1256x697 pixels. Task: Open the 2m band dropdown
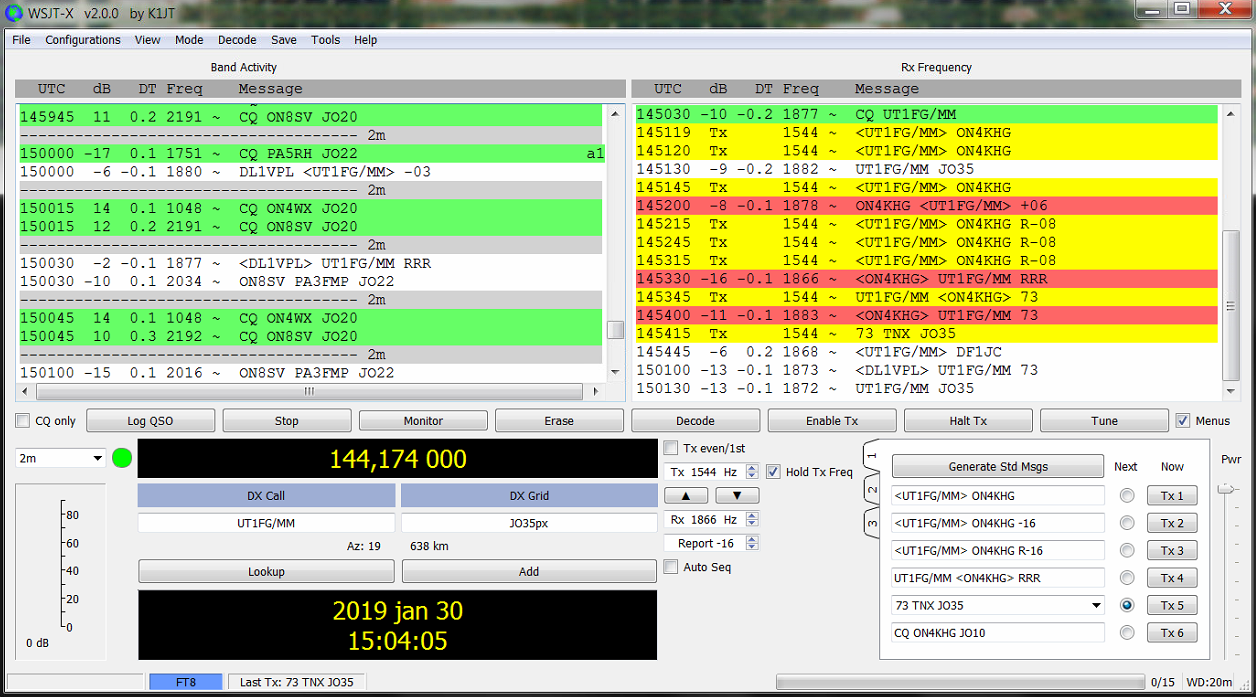click(60, 458)
